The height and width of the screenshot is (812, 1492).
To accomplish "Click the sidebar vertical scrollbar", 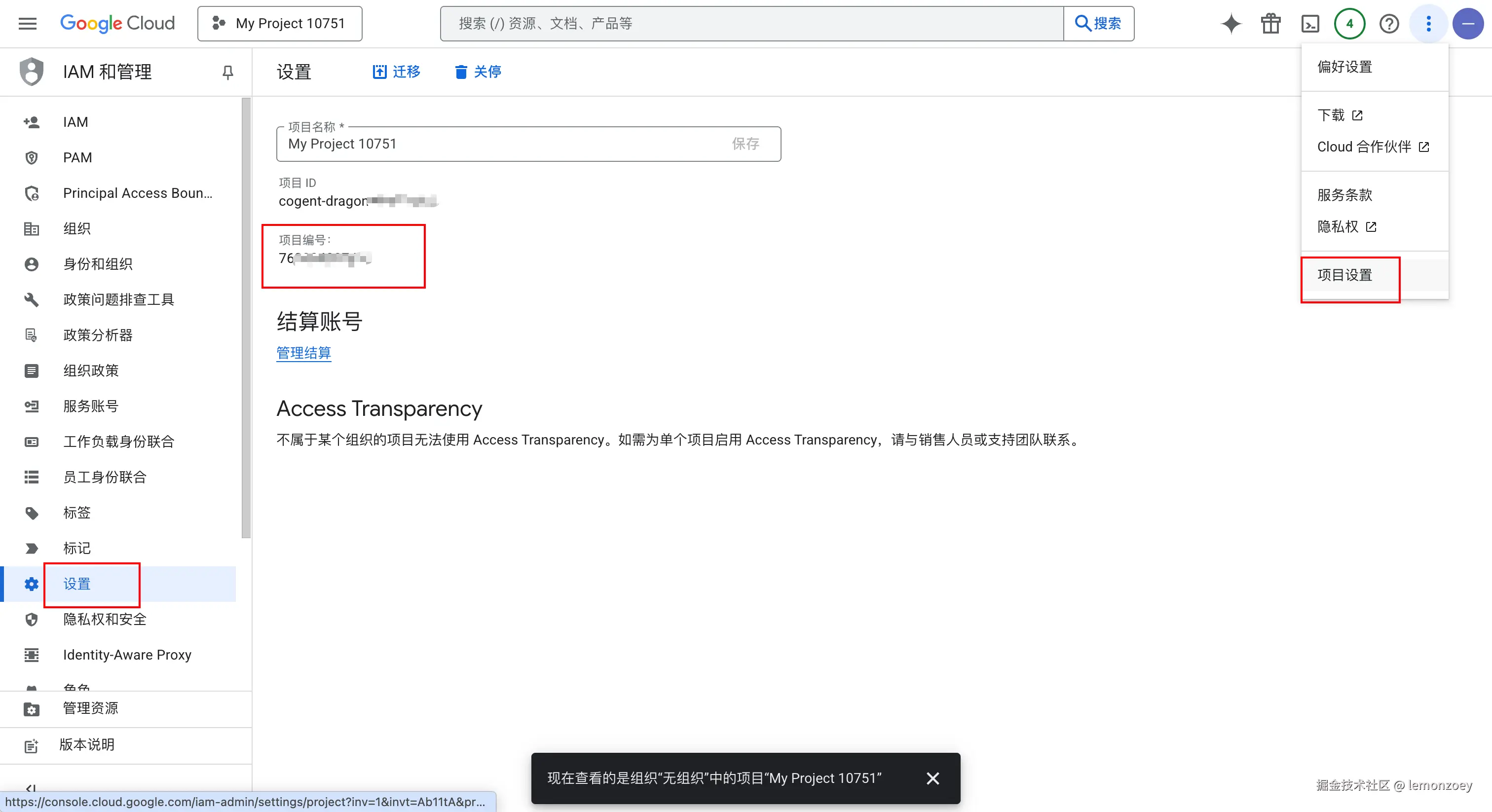I will coord(246,317).
